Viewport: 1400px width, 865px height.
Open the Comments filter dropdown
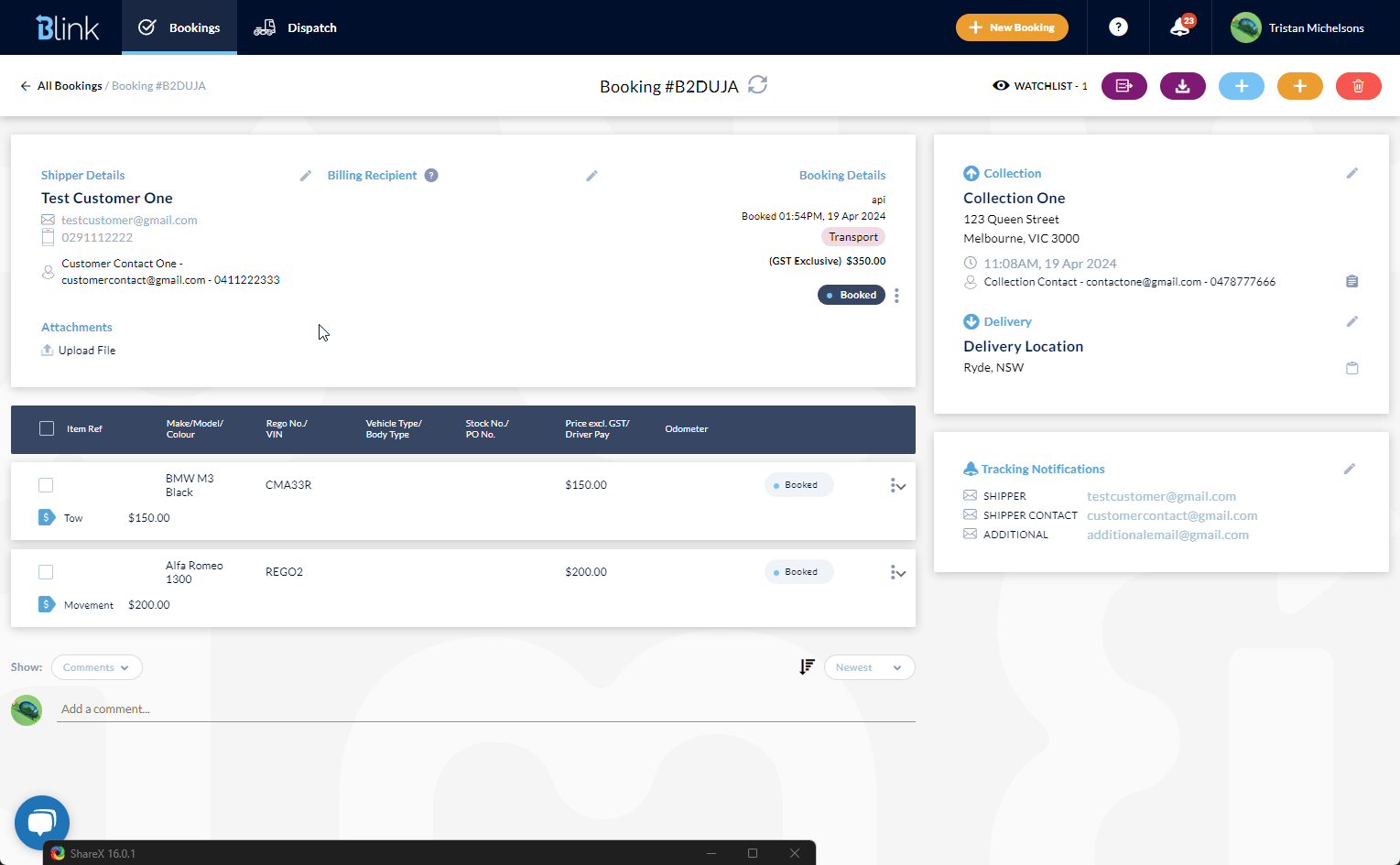(96, 666)
